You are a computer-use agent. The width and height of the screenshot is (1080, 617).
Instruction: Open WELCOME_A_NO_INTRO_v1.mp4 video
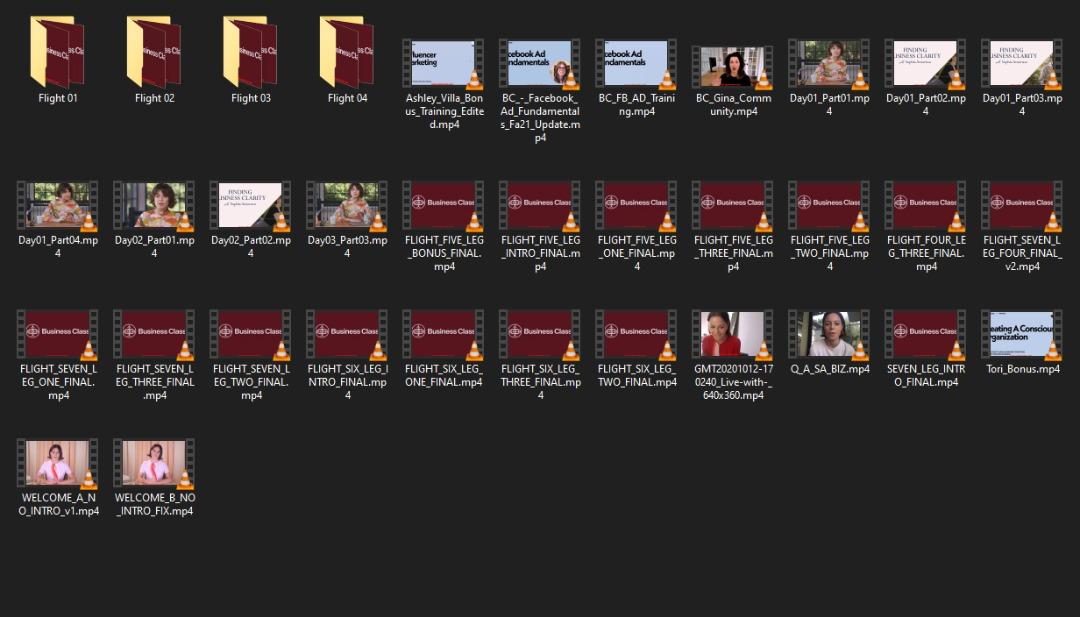(x=58, y=463)
